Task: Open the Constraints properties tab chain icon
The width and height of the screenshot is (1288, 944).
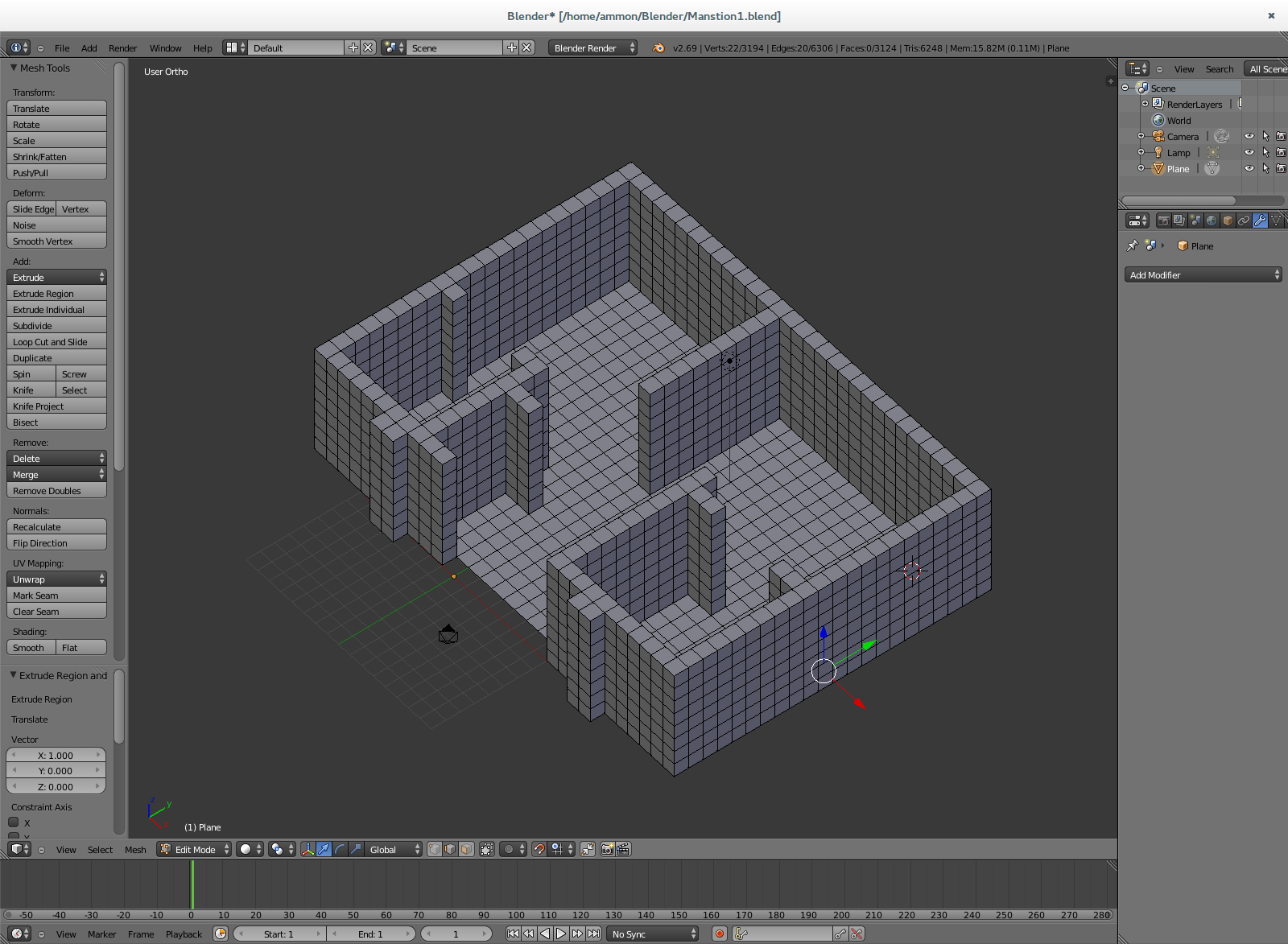Action: (1244, 221)
